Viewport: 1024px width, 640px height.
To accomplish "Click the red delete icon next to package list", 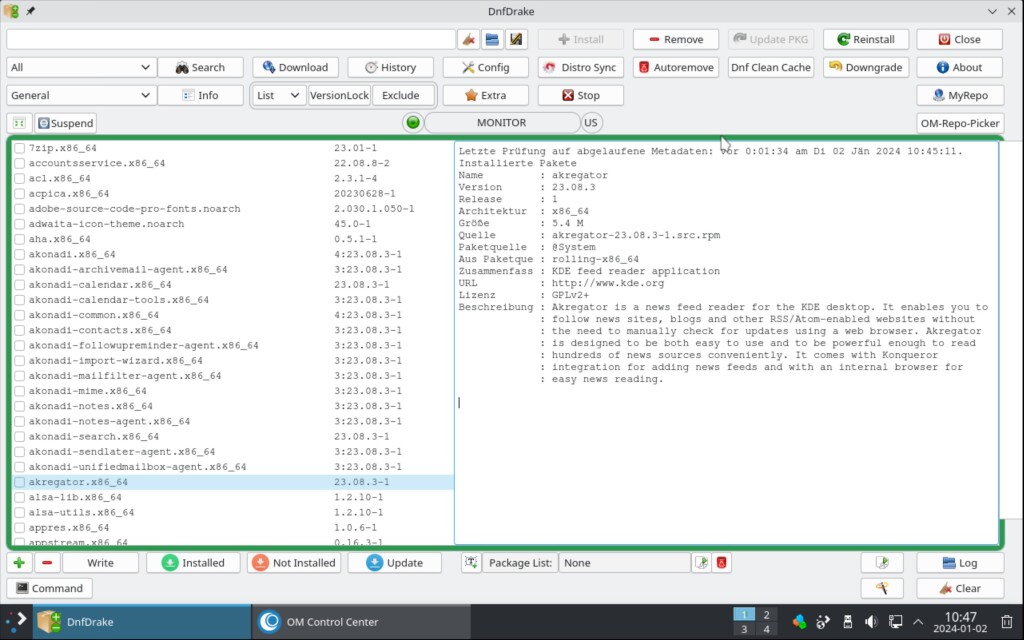I will pyautogui.click(x=722, y=563).
